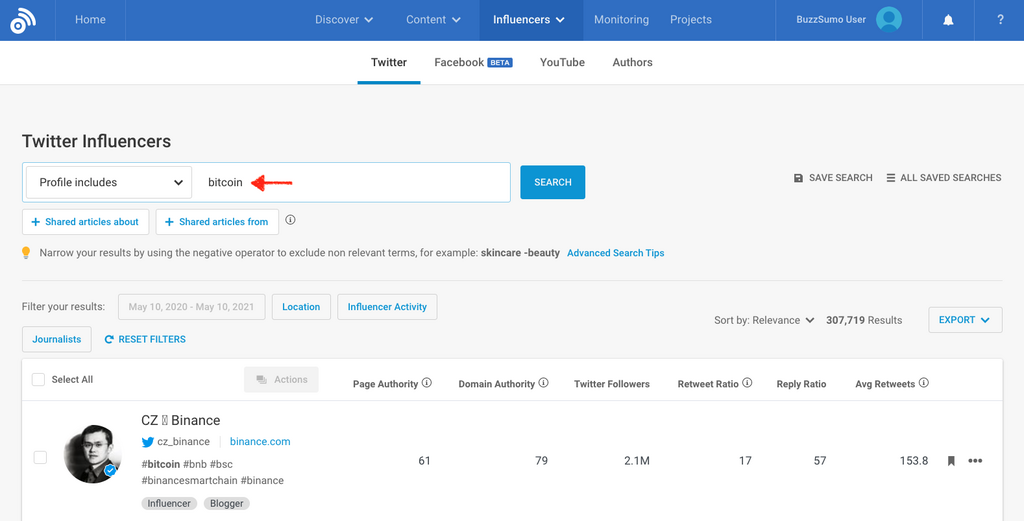The width and height of the screenshot is (1024, 521).
Task: Show info icon next to Shared articles from
Action: click(291, 221)
